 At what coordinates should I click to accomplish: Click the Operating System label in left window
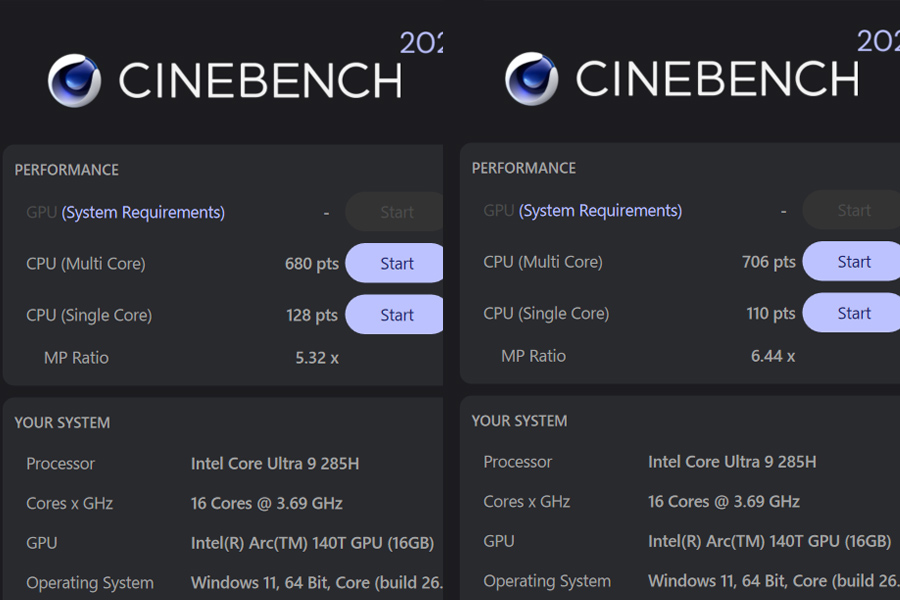click(x=90, y=583)
